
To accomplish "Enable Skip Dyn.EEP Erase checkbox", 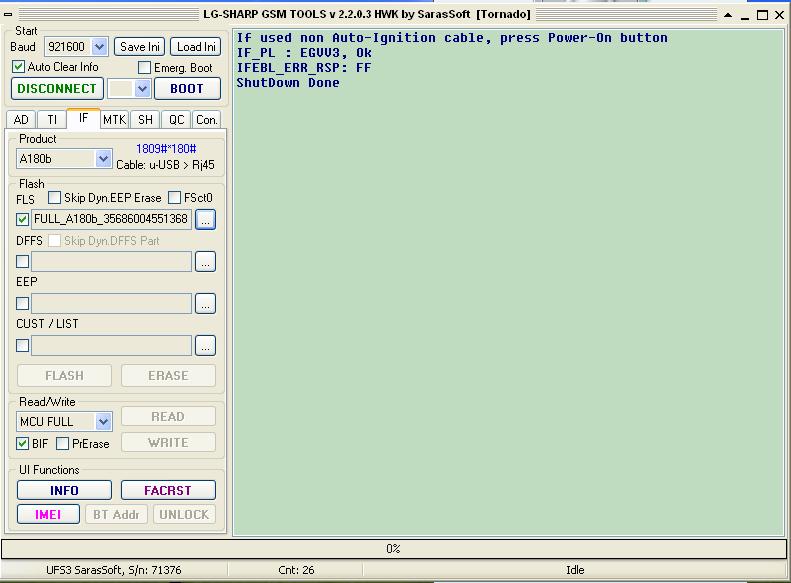I will pyautogui.click(x=54, y=197).
